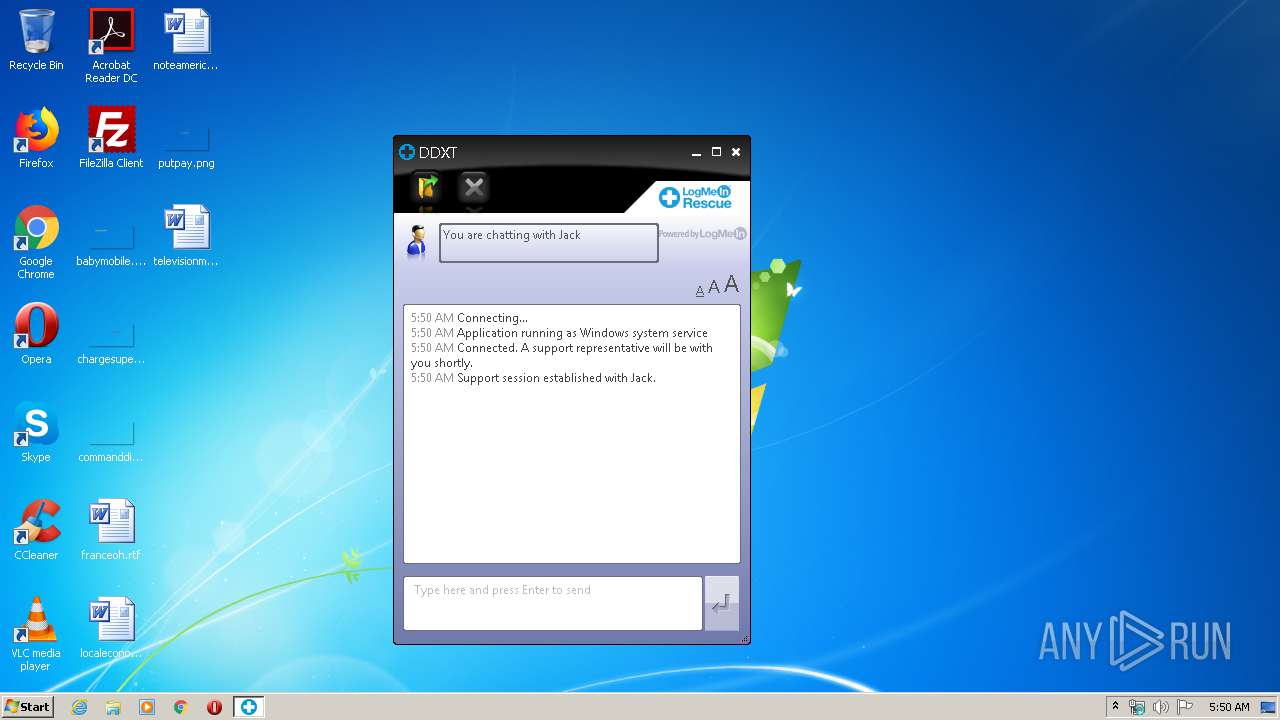The width and height of the screenshot is (1280, 720).
Task: Click the DDXT title bar icon
Action: pyautogui.click(x=407, y=152)
